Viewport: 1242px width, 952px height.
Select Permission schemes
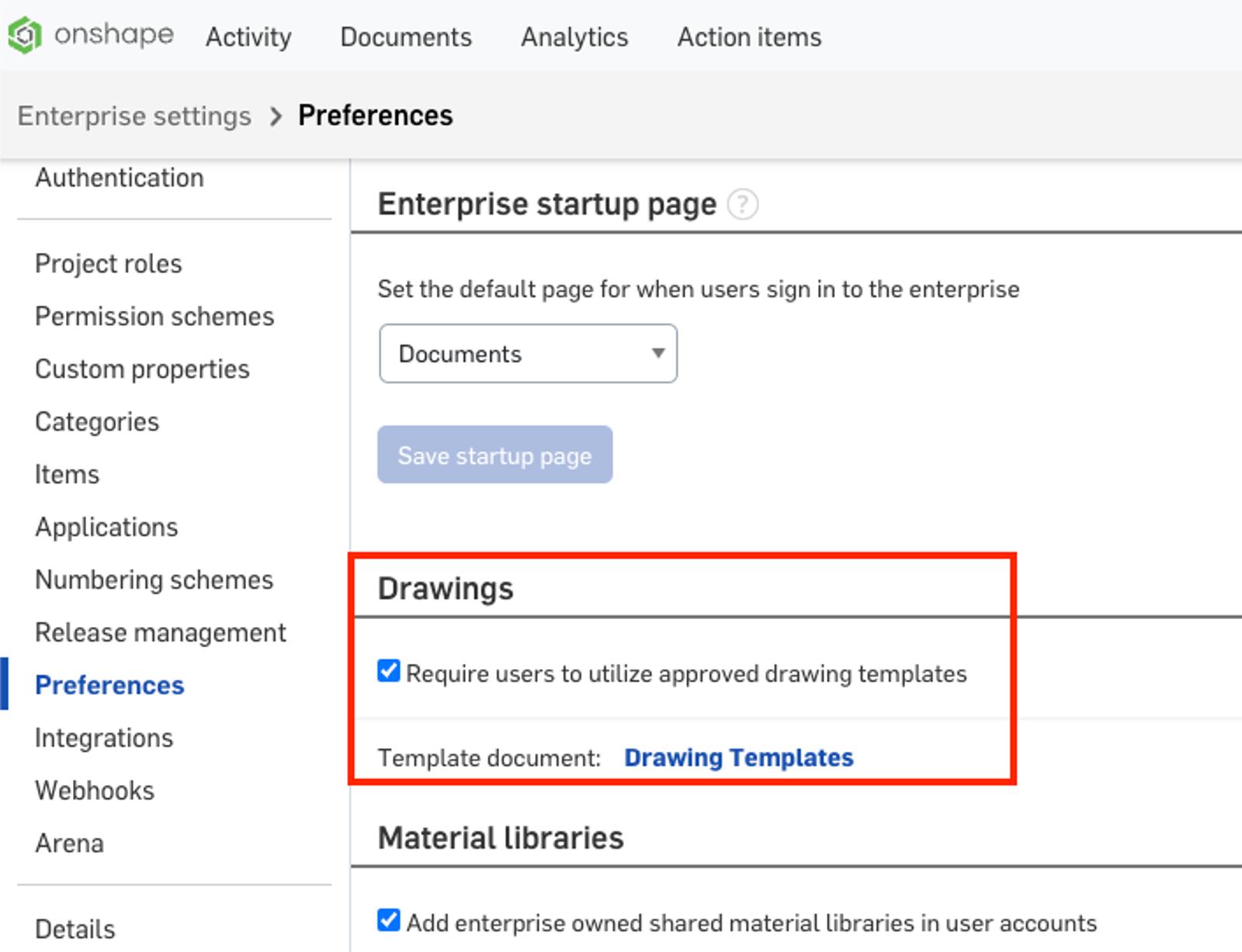[154, 316]
